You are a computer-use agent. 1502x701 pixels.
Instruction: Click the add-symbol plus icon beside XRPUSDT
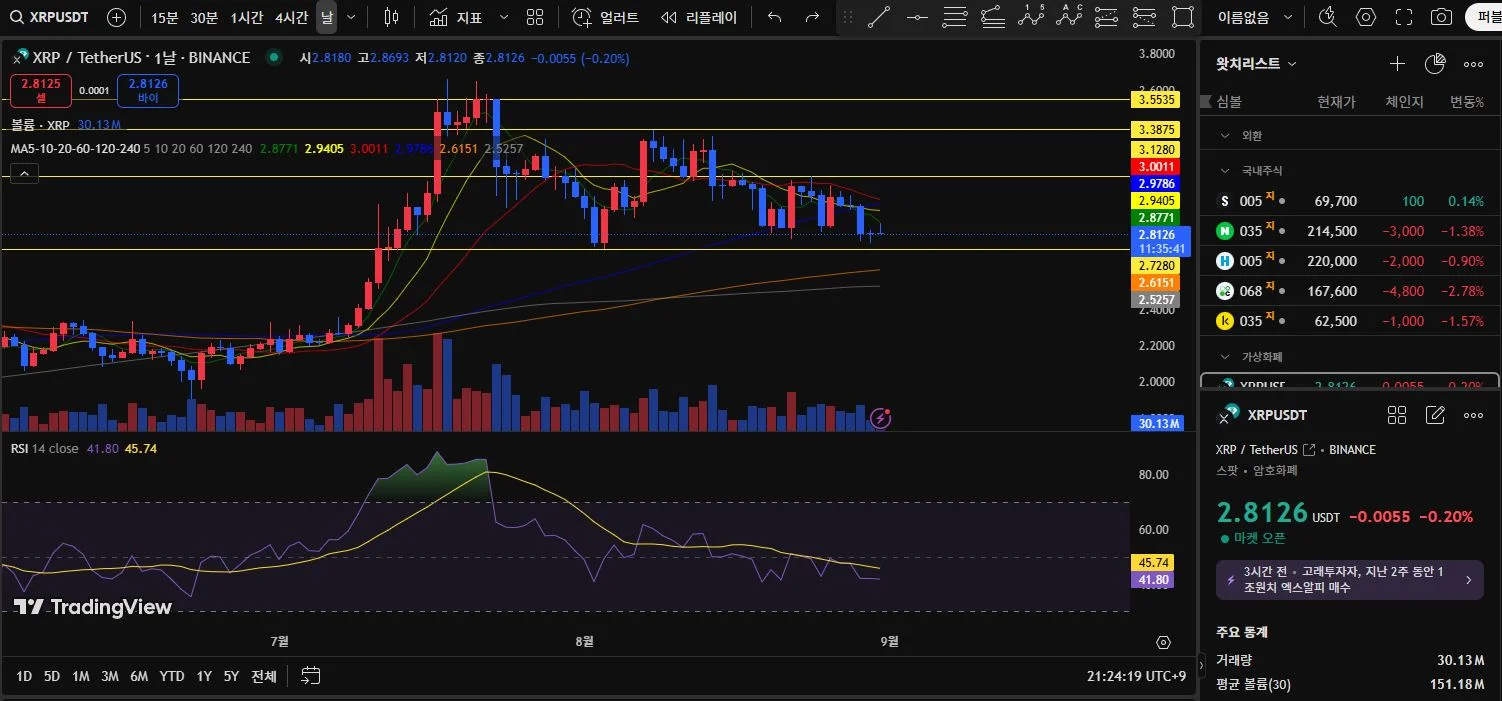[x=116, y=17]
